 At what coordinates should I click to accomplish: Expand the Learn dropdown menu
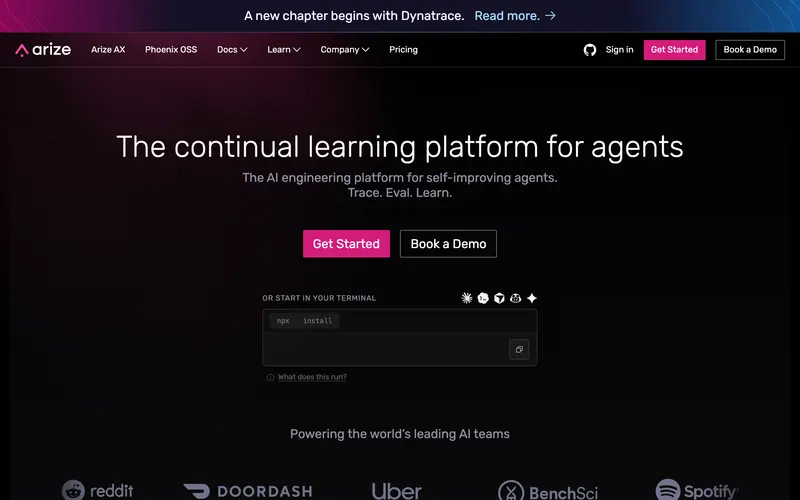[x=284, y=49]
